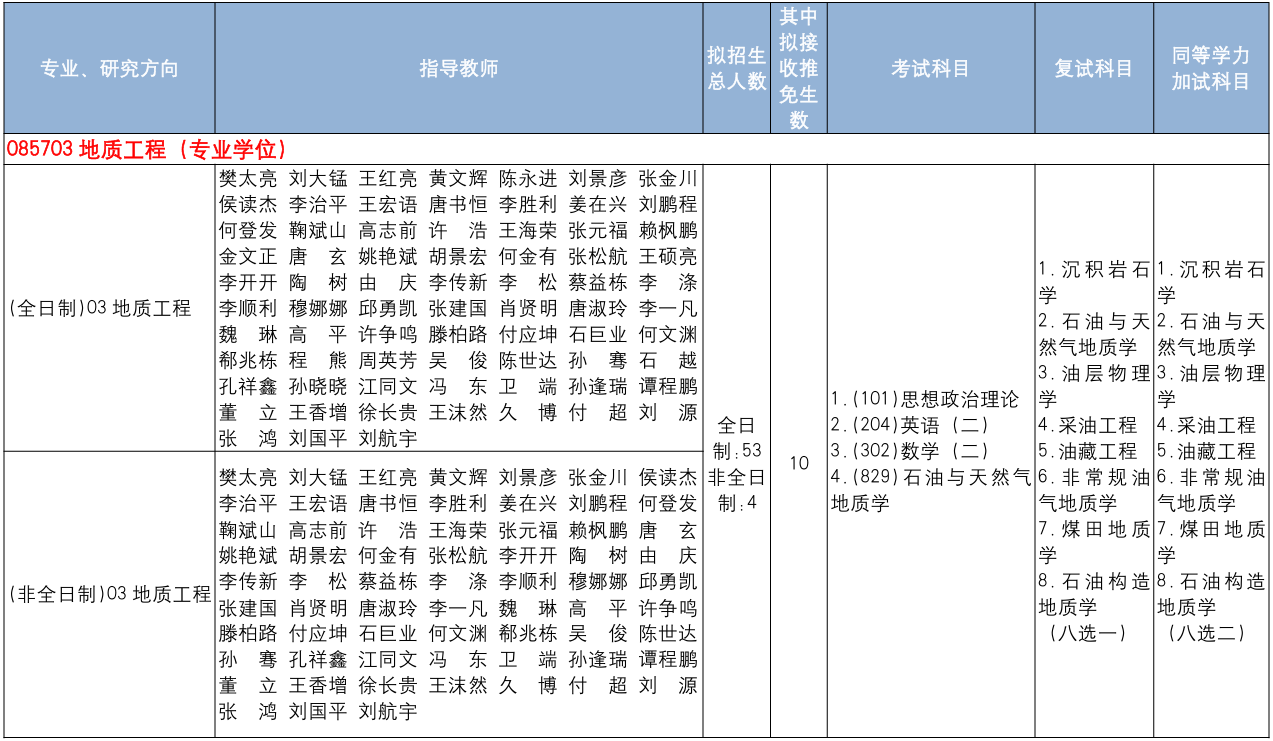Click advisor name 孙晓晓
The height and width of the screenshot is (741, 1273).
(x=318, y=387)
